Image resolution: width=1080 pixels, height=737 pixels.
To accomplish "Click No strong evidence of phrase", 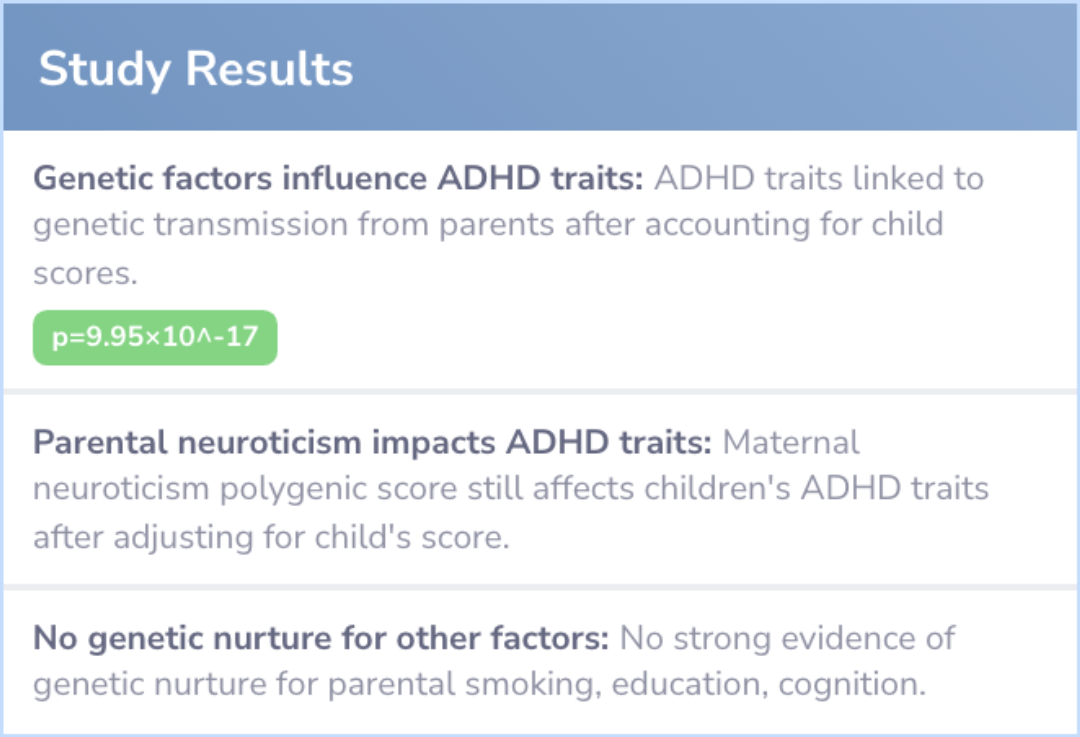I will pos(787,638).
